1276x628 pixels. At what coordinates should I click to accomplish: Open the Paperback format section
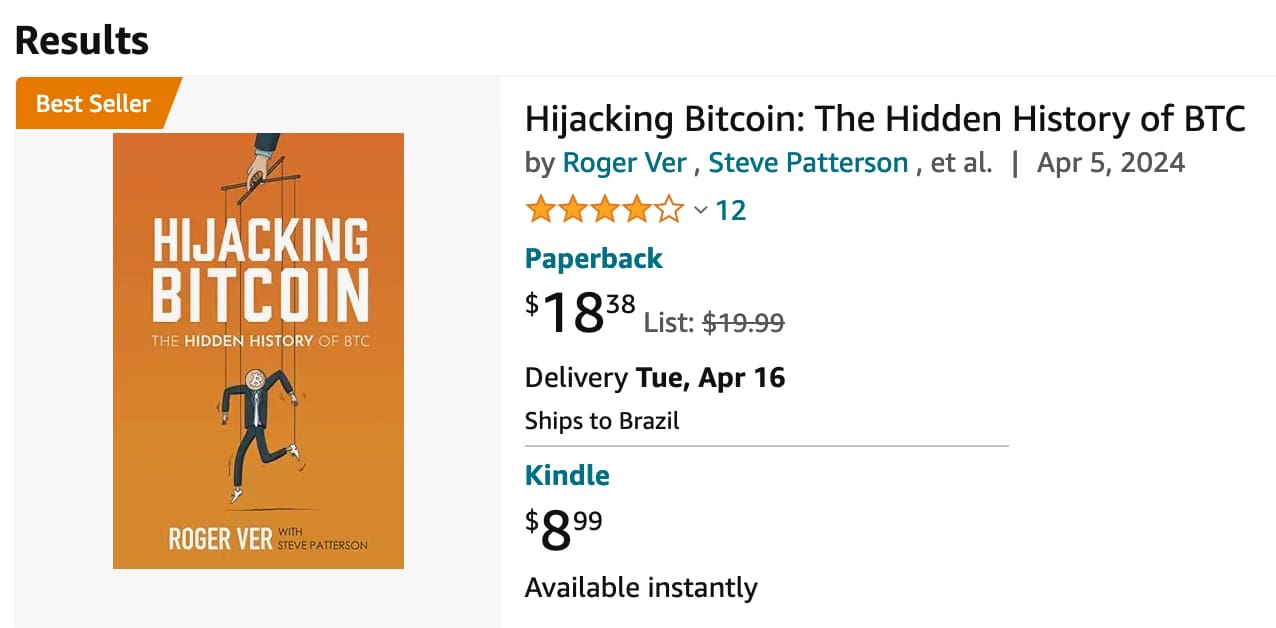593,258
